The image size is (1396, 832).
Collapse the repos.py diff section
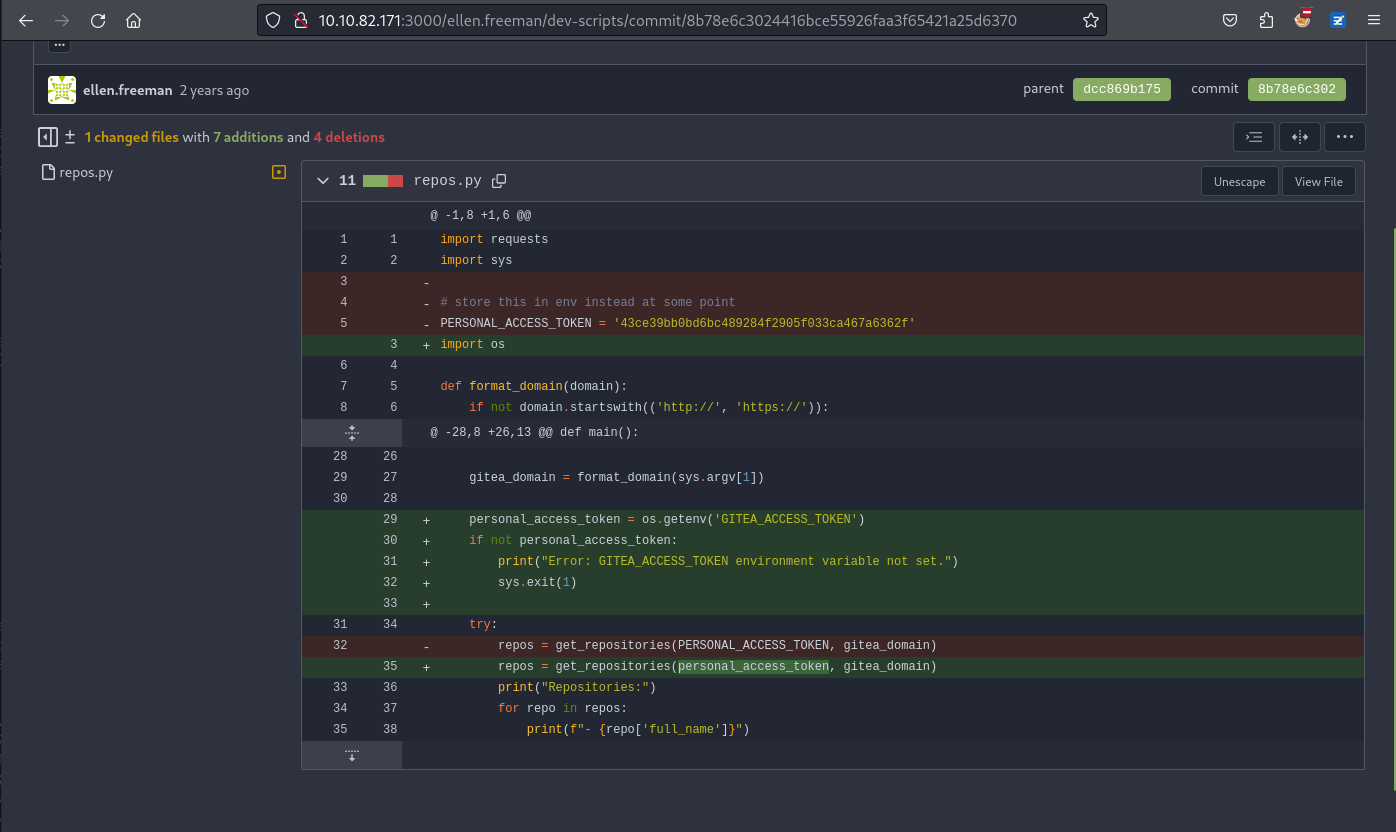tap(322, 181)
